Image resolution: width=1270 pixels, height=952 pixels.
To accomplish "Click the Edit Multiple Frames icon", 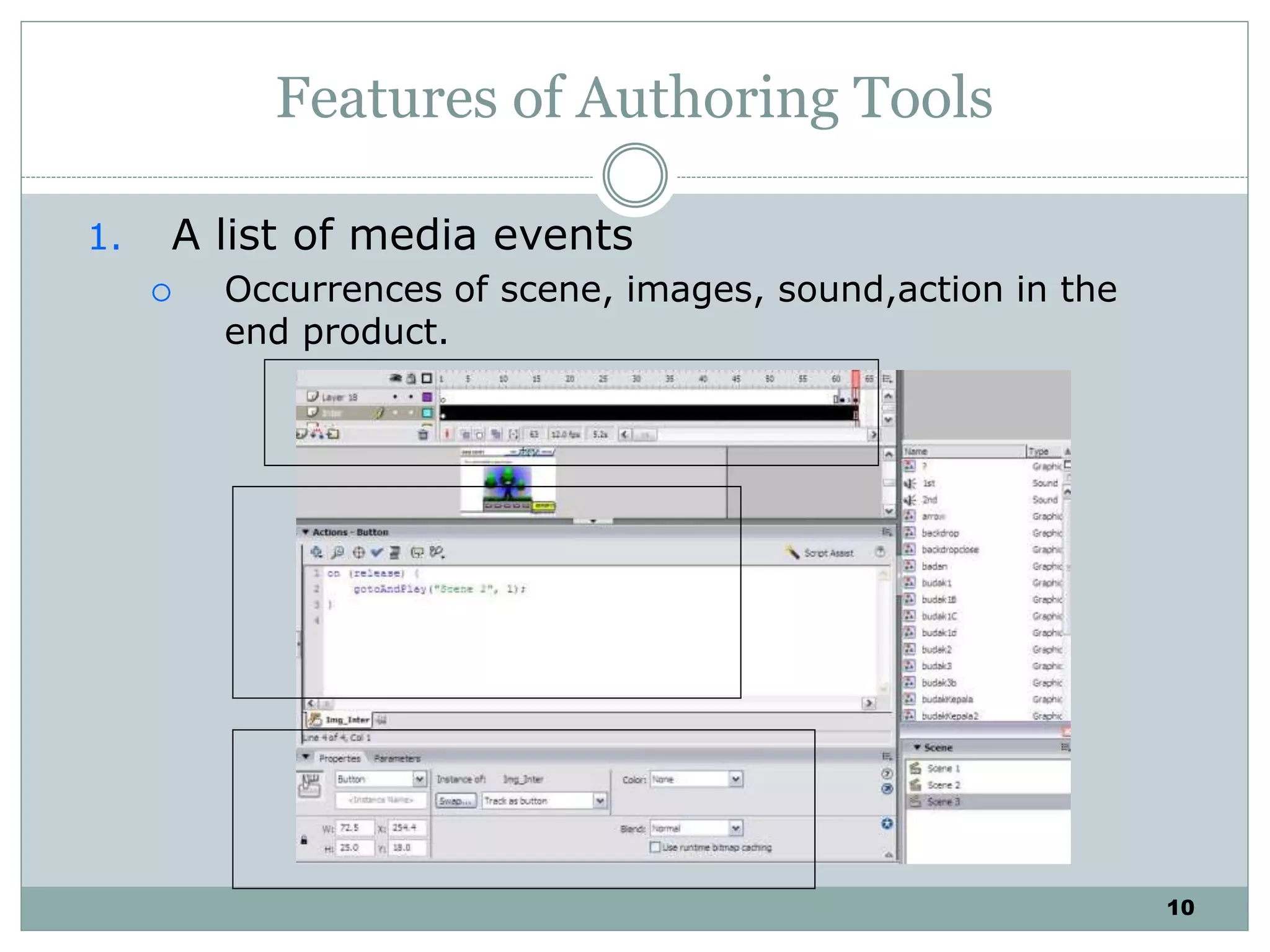I will point(496,434).
